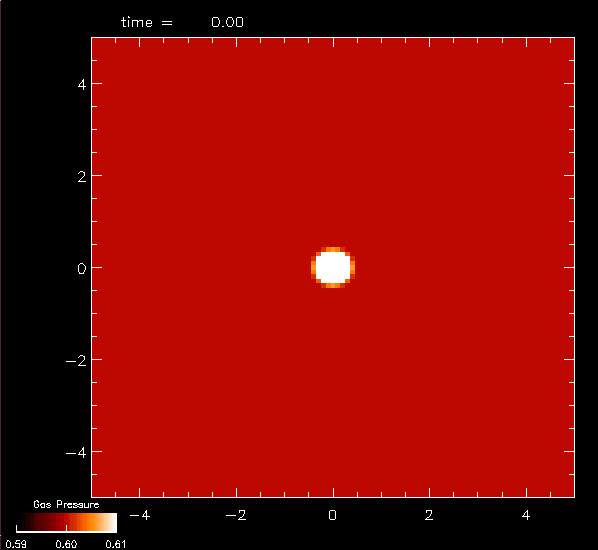Click the x-axis label 2
The height and width of the screenshot is (550, 598).
(x=429, y=516)
